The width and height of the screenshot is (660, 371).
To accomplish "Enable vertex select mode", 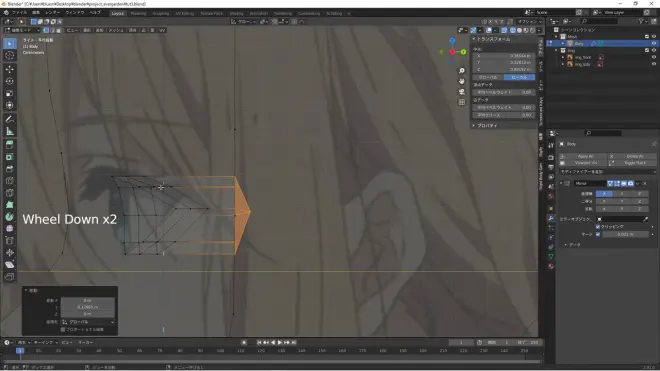I will pyautogui.click(x=46, y=30).
